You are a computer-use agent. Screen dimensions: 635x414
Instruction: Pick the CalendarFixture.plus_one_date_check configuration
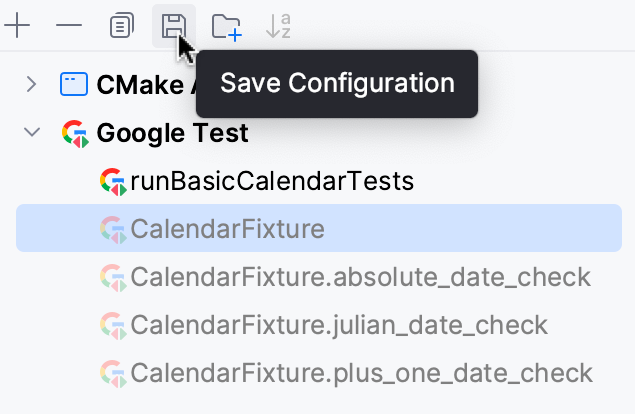(x=361, y=373)
